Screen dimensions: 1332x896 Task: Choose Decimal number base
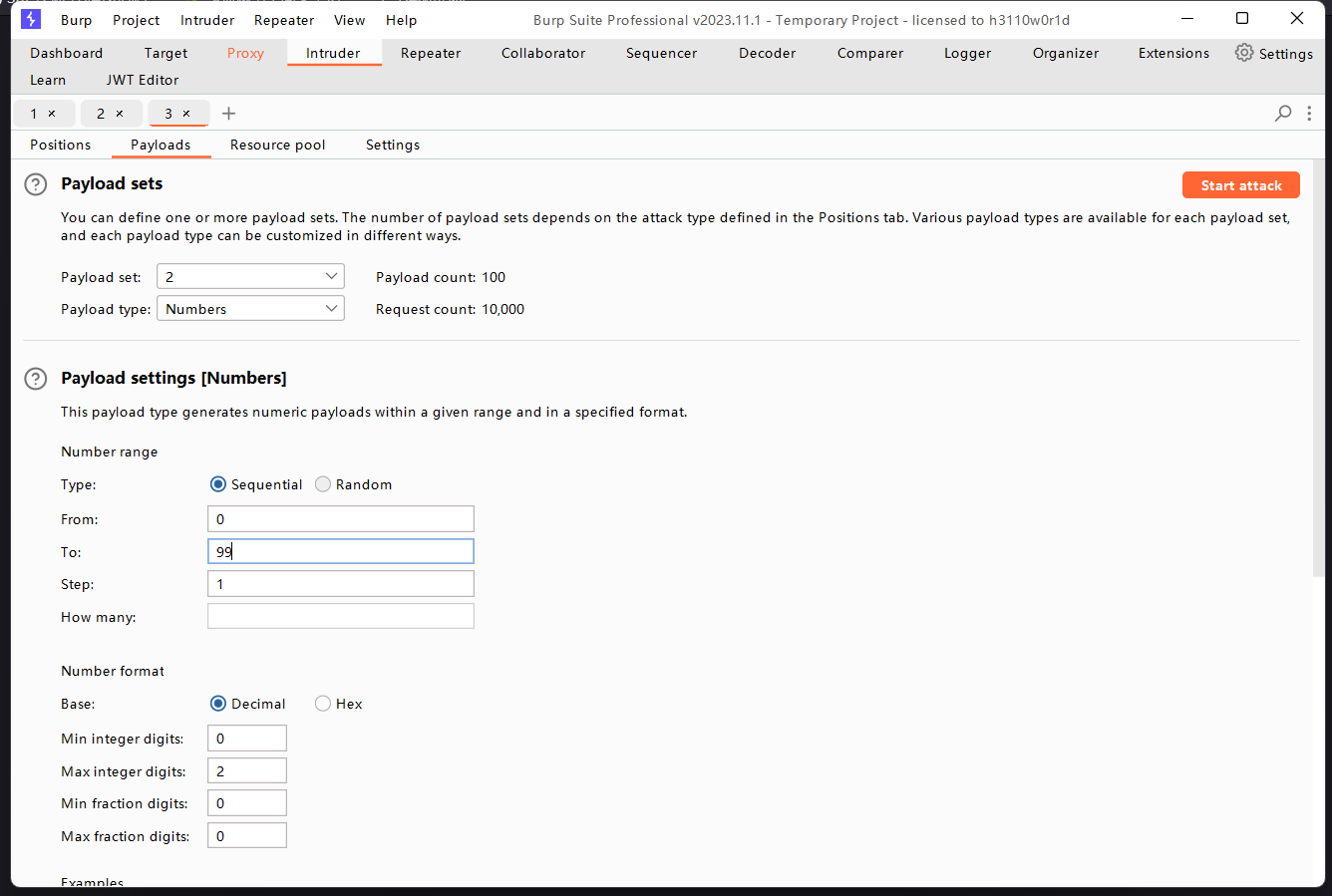218,704
